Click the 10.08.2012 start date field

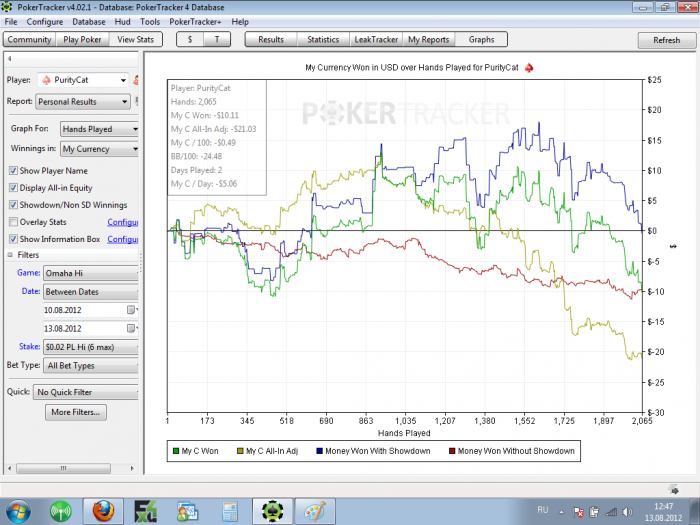85,310
